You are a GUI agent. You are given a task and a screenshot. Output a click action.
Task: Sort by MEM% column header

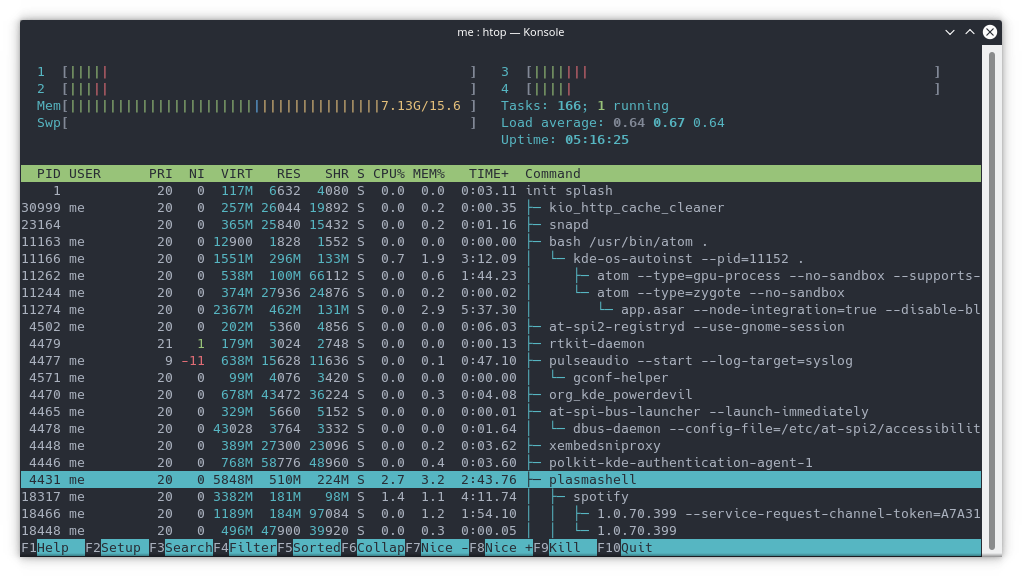(428, 173)
